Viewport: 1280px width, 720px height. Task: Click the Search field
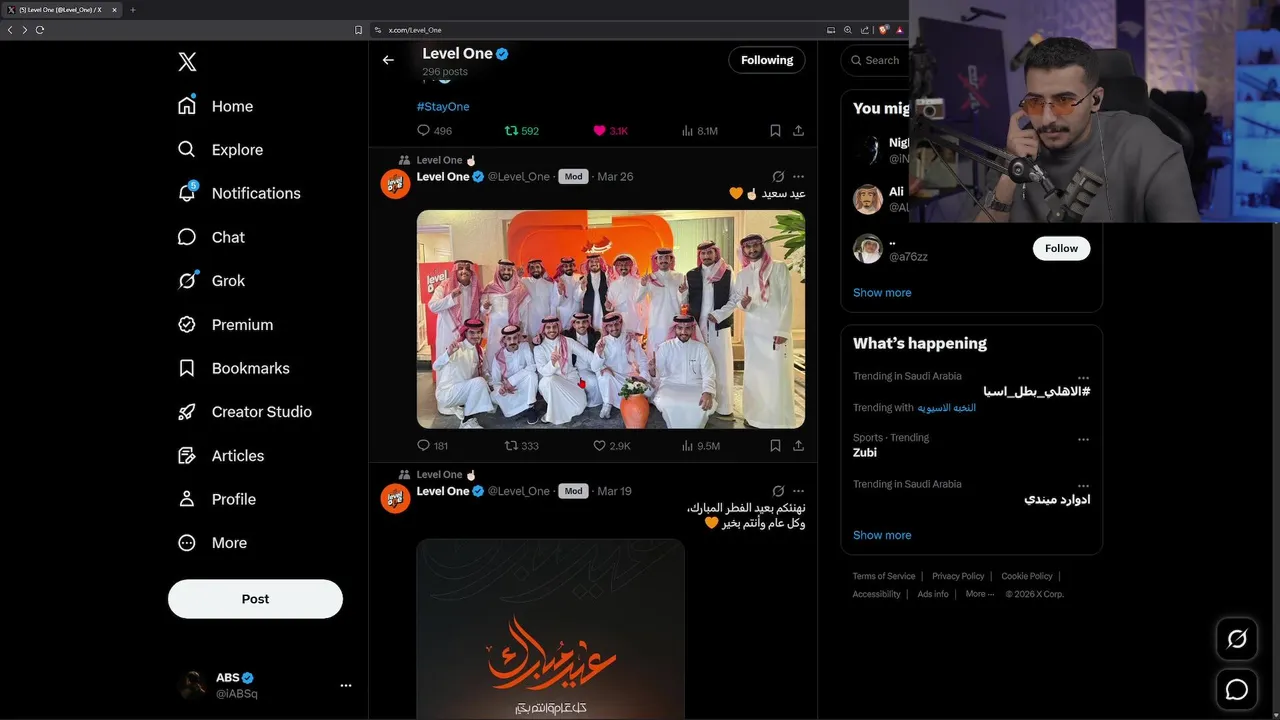(x=874, y=60)
